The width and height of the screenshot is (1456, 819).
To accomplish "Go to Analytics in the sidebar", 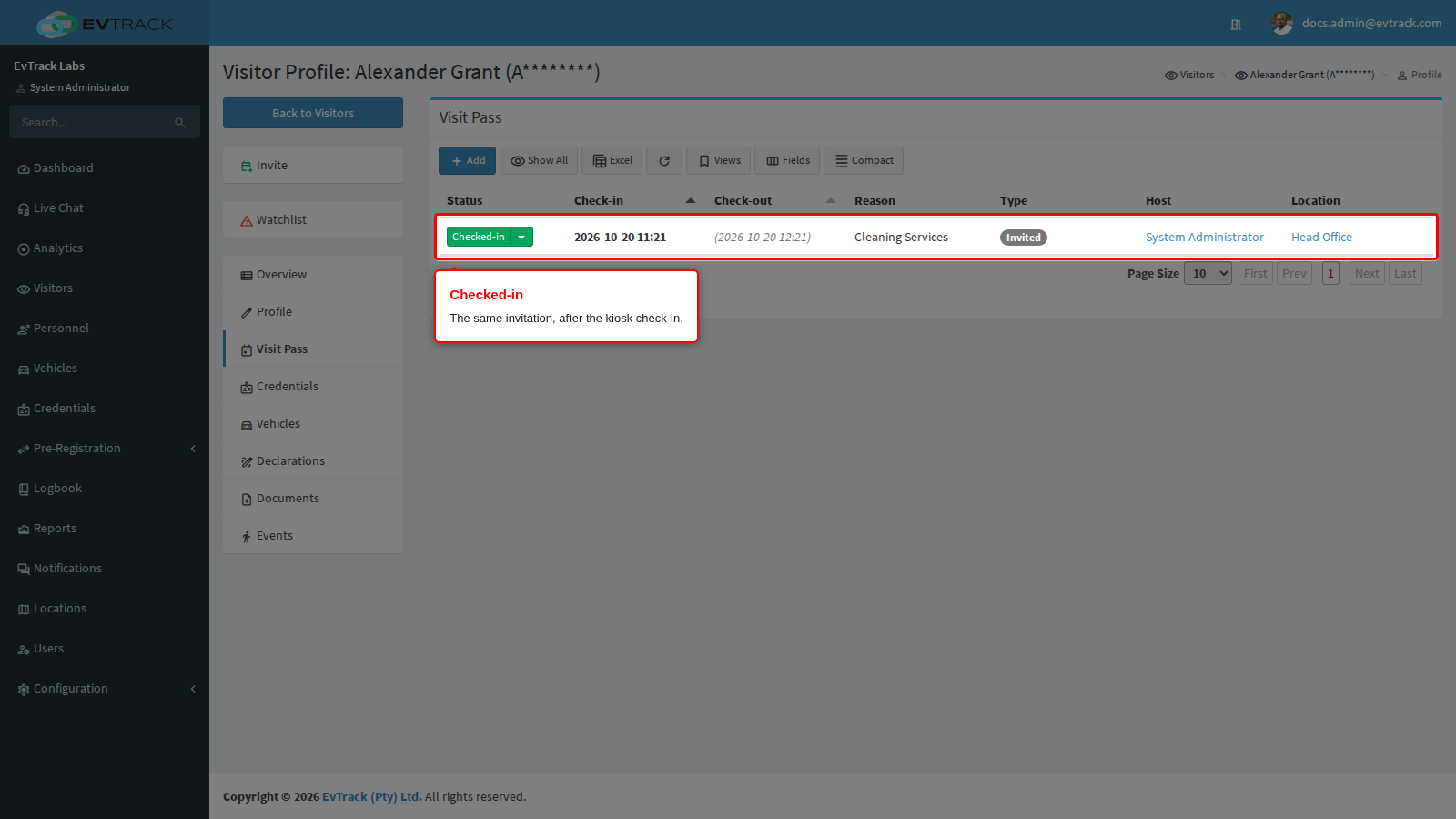I will pos(105,248).
